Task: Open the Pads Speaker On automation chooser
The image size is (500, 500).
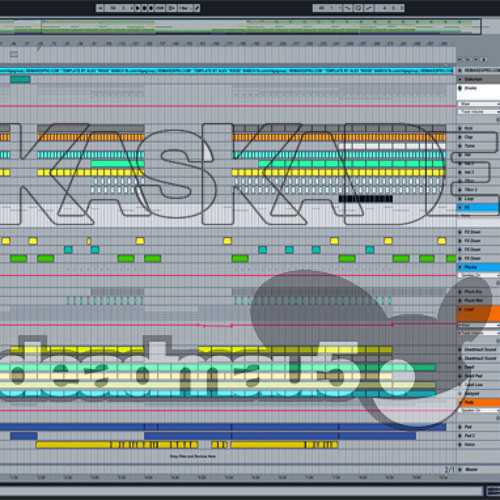Action: click(479, 410)
